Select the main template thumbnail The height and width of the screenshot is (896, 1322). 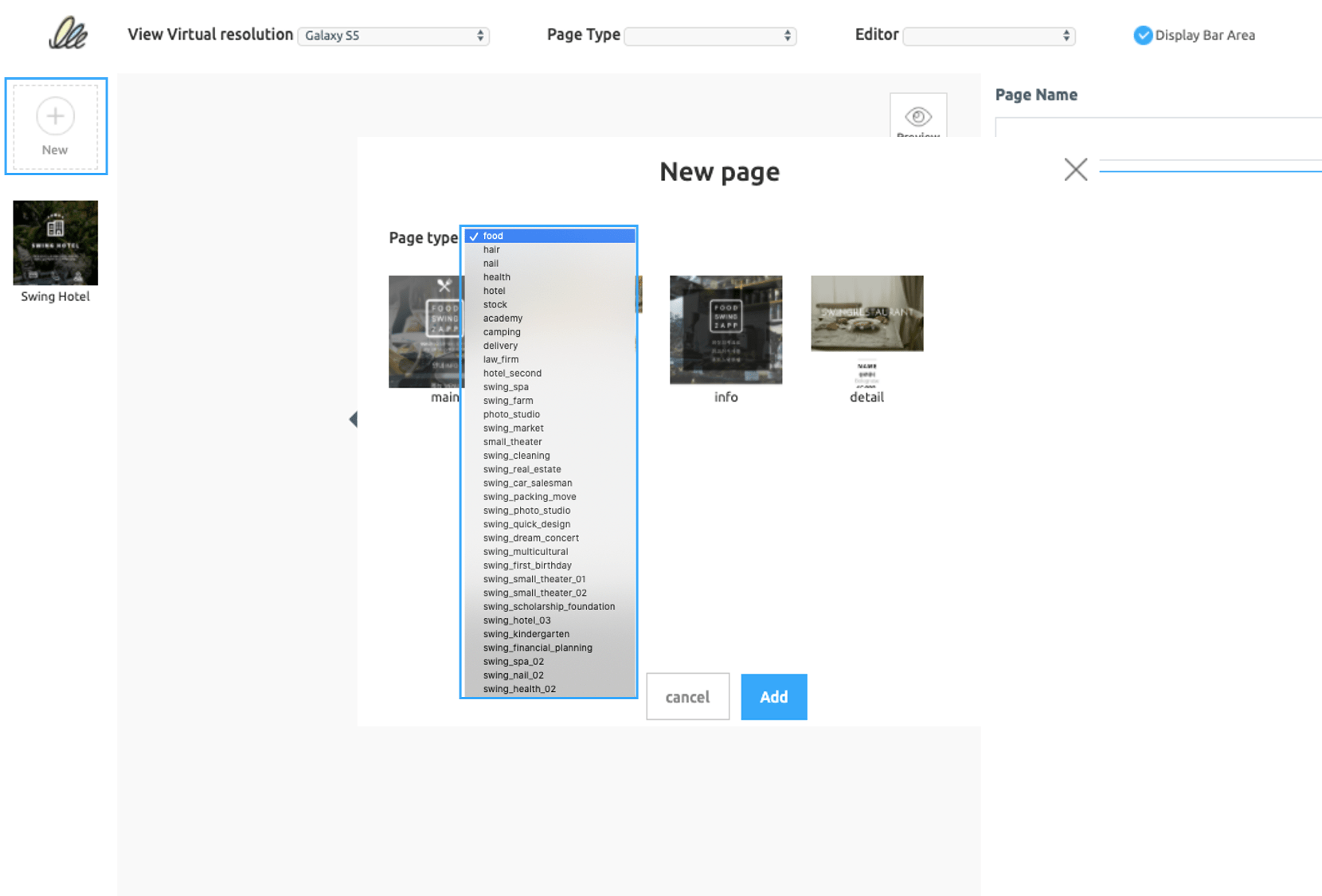coord(425,332)
